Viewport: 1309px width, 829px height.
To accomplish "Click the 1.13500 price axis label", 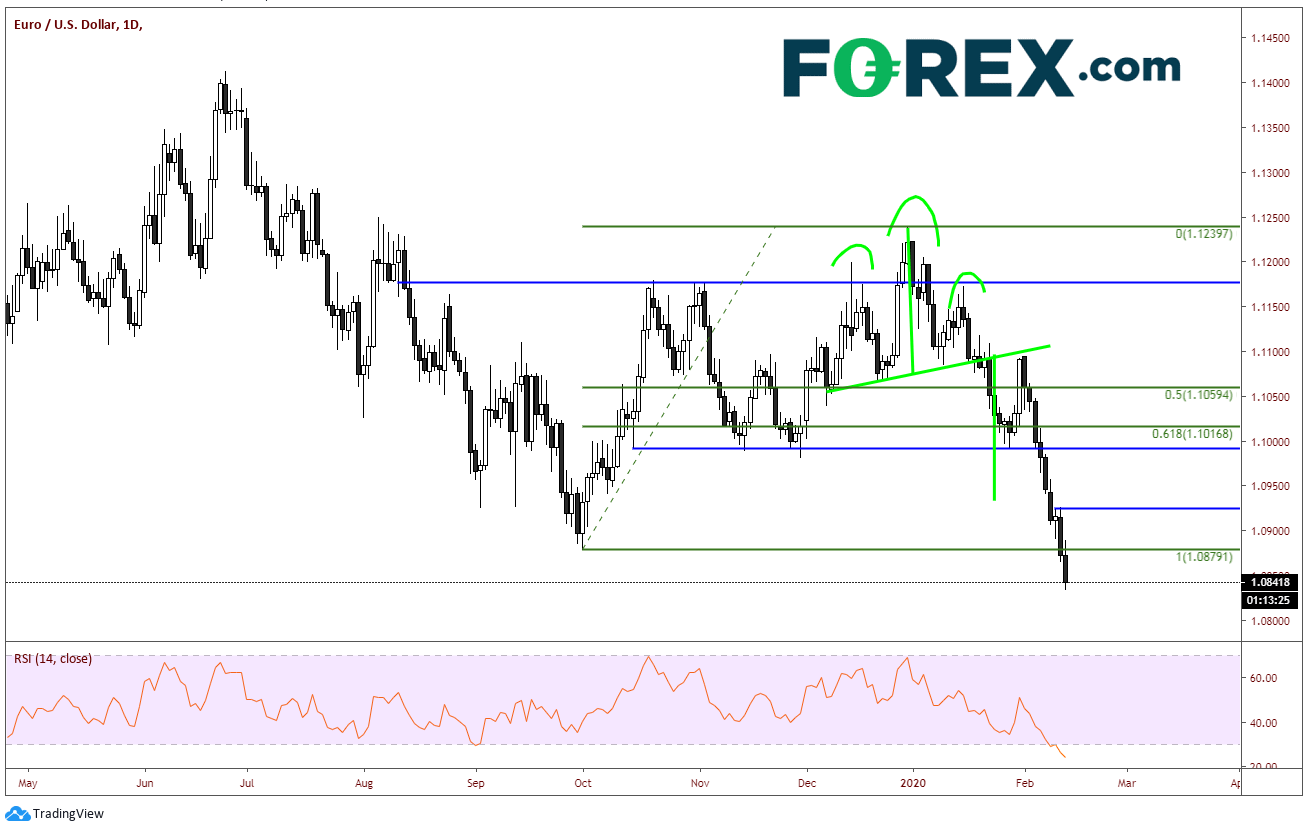I will [x=1268, y=128].
